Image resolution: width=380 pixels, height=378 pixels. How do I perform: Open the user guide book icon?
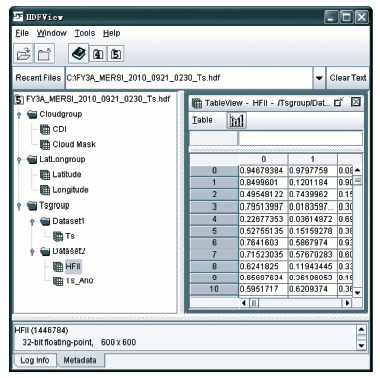pos(78,53)
